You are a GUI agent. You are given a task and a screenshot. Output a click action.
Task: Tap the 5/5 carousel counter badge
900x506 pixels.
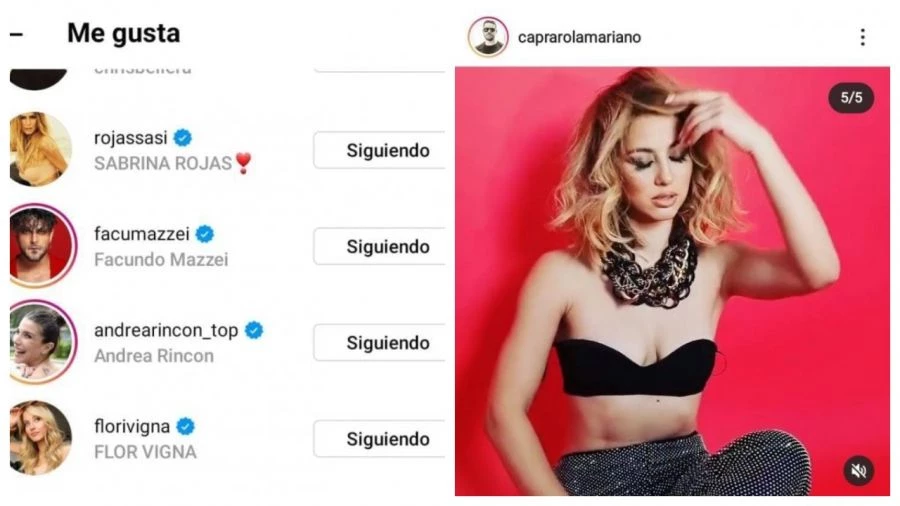click(851, 98)
